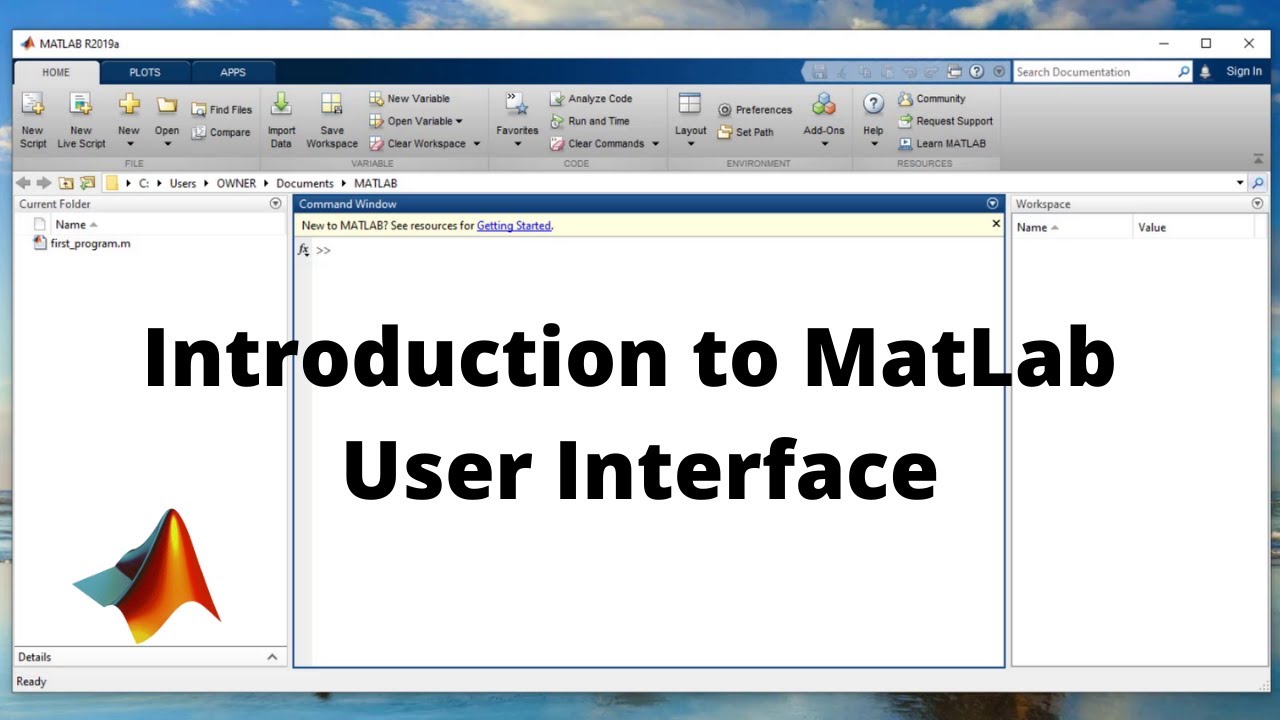Select the Users path segment
The height and width of the screenshot is (720, 1280).
(183, 184)
